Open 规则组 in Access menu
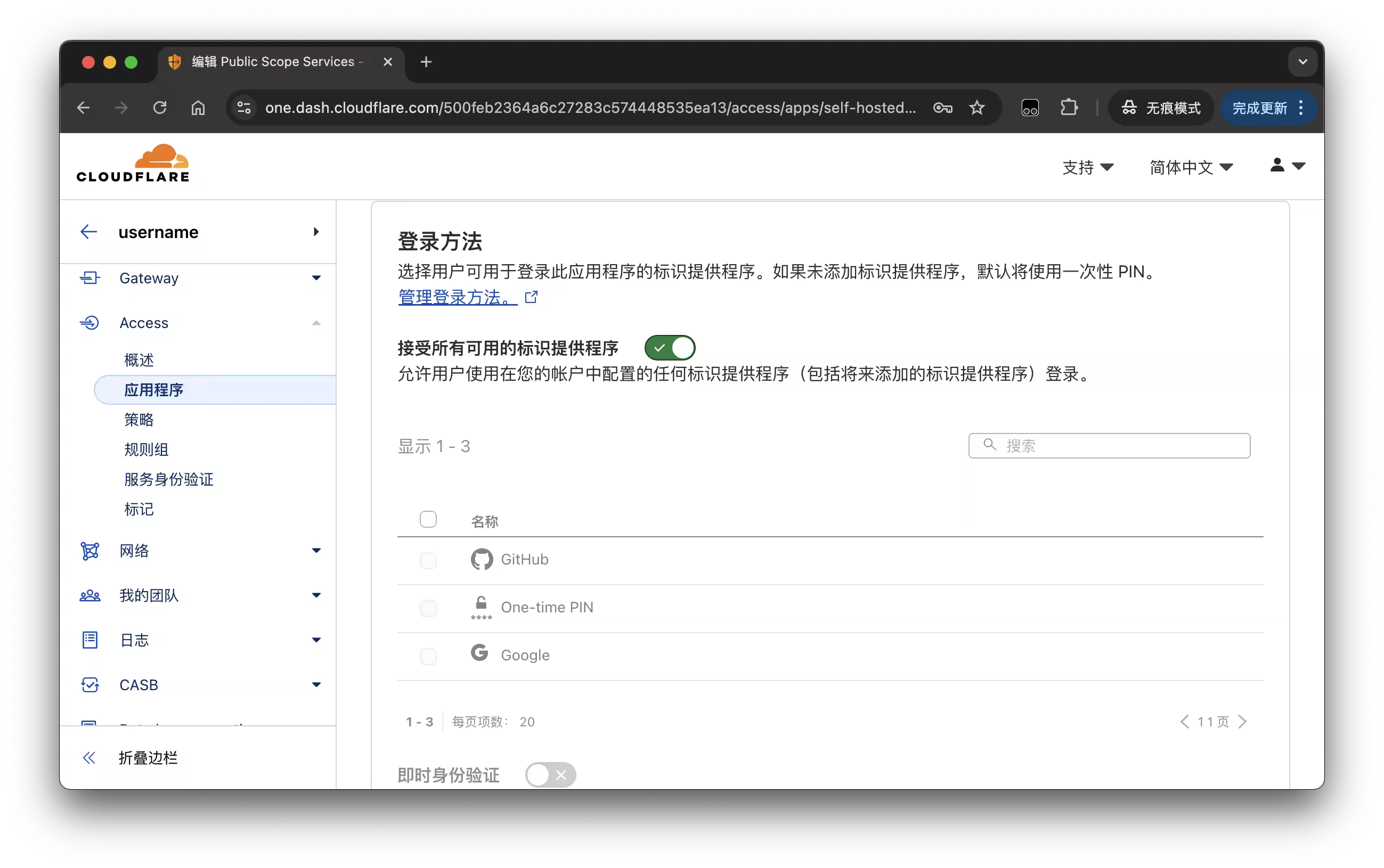Viewport: 1384px width, 868px height. pyautogui.click(x=146, y=449)
